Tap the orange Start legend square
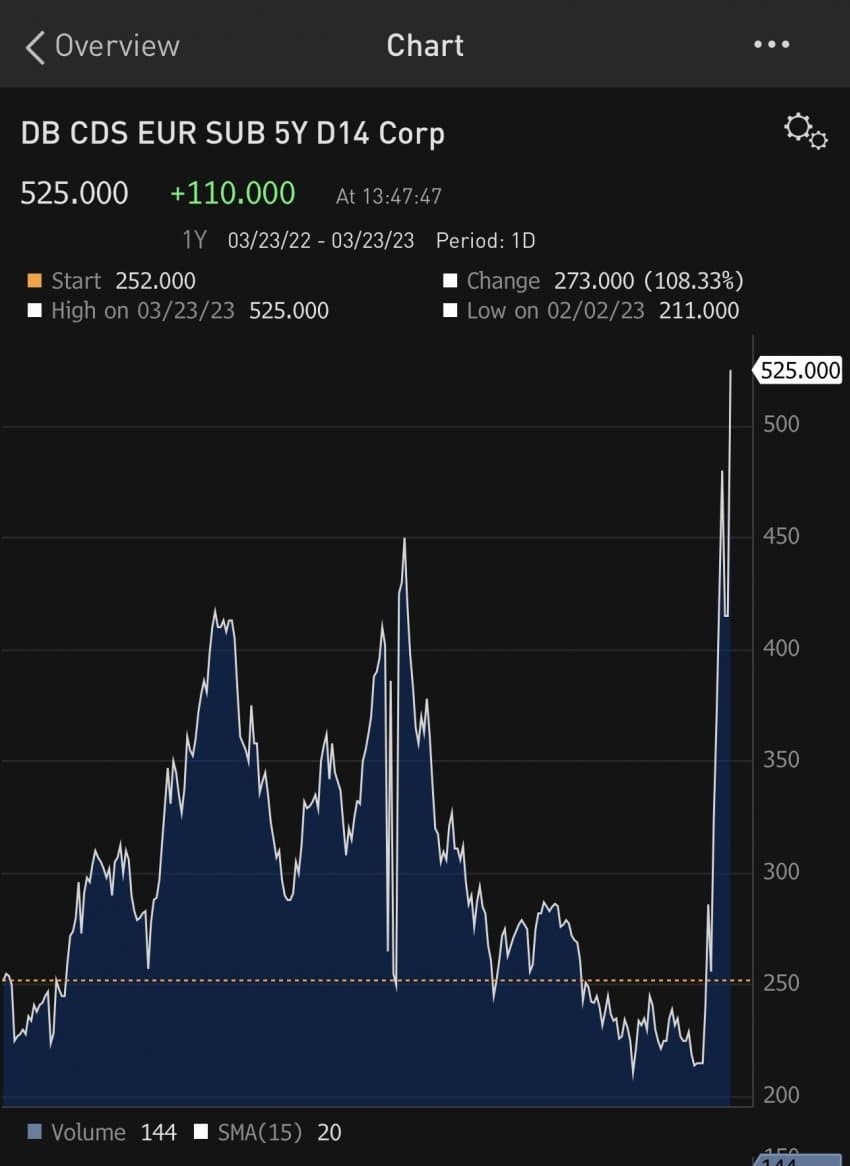 34,281
